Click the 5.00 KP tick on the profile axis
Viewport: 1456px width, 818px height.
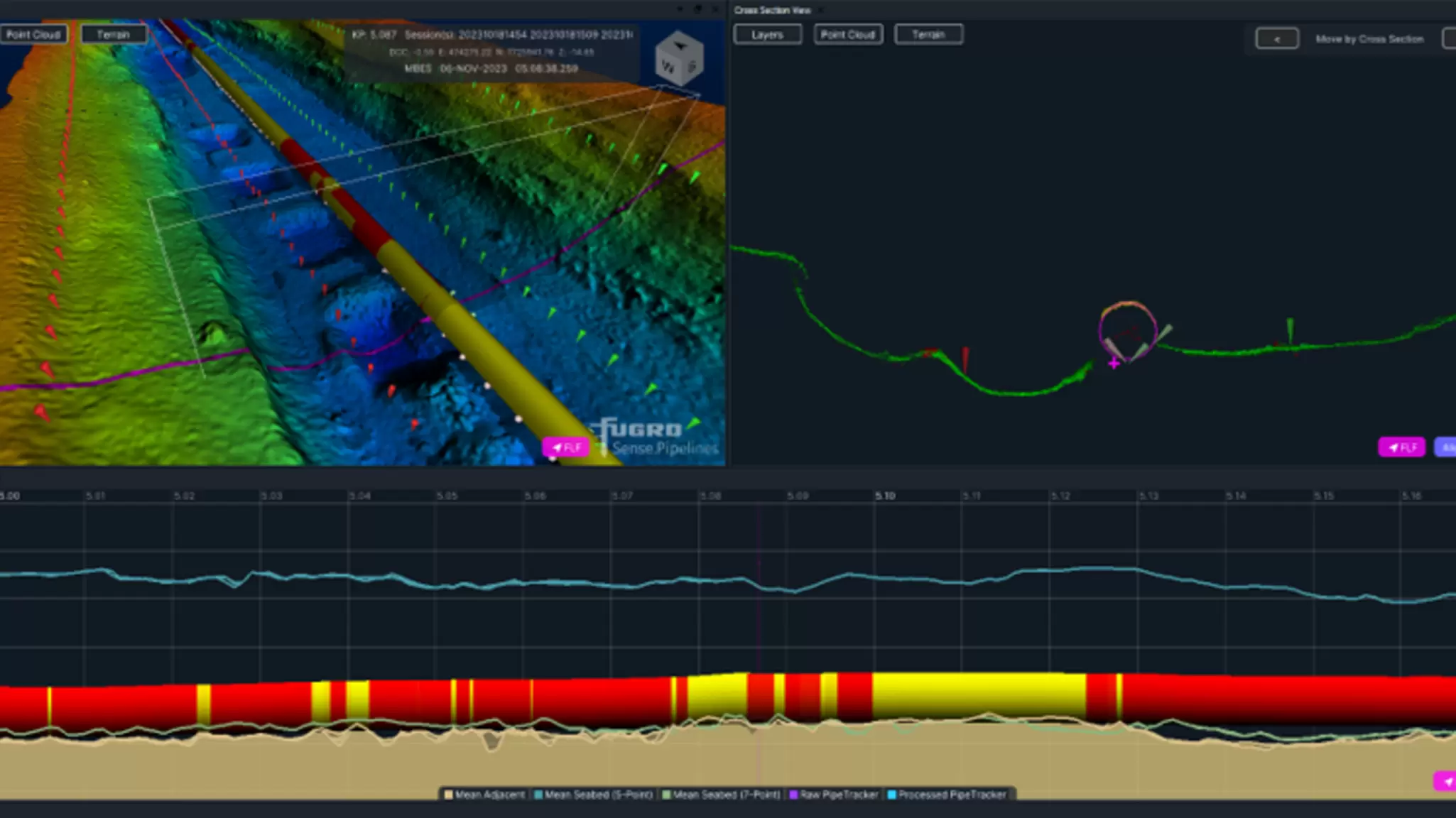pos(10,496)
